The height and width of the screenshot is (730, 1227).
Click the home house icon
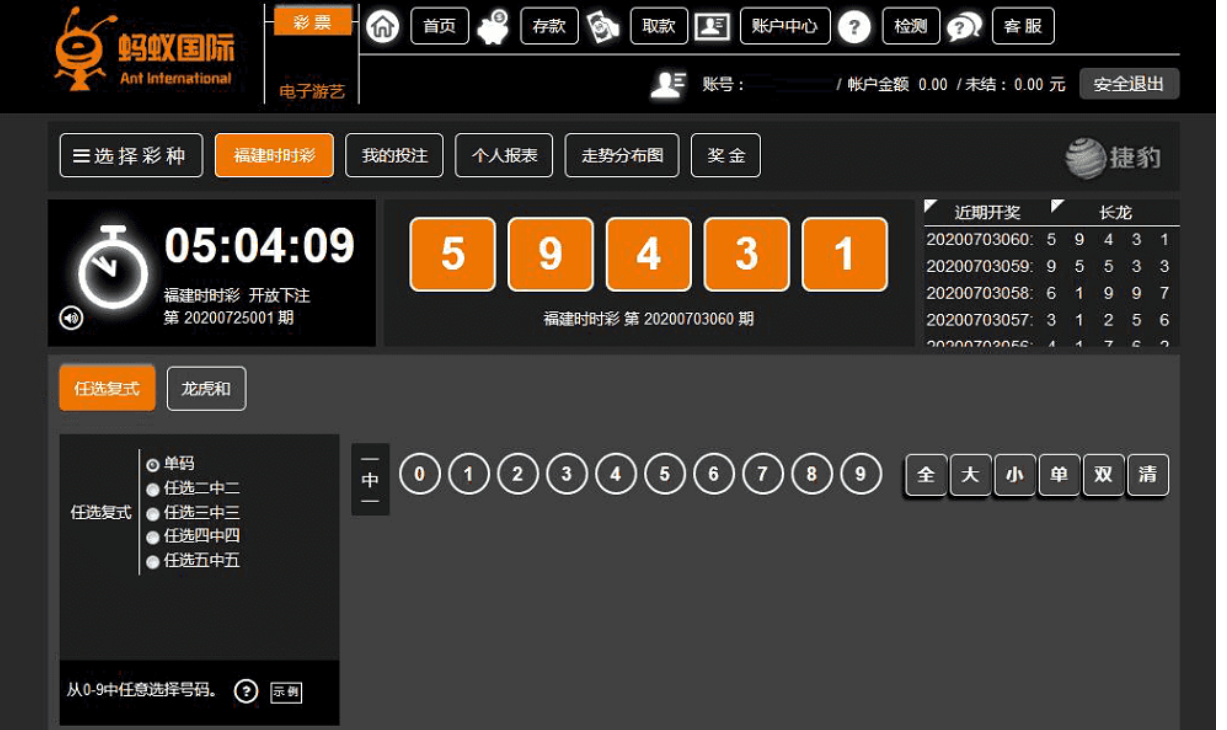382,27
